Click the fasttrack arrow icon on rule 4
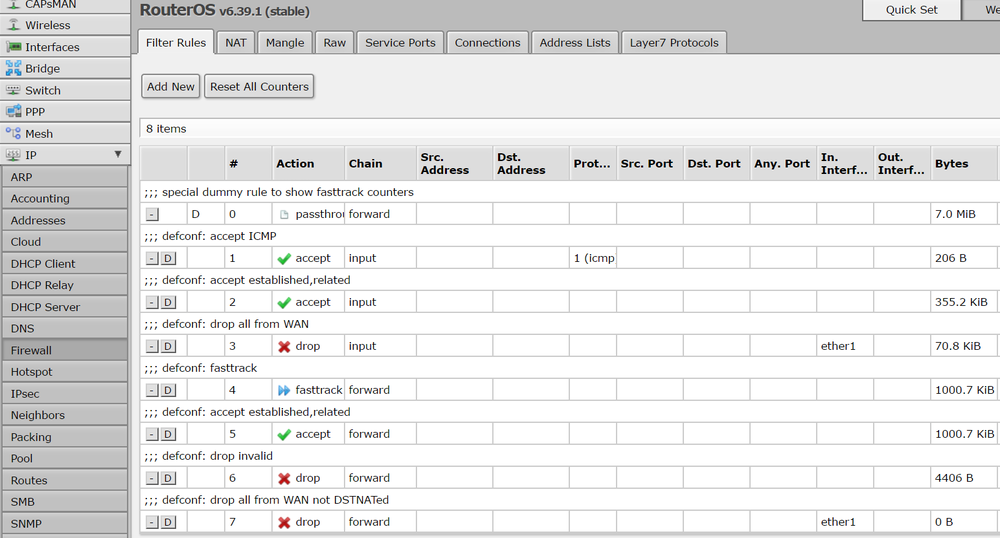 pos(284,390)
